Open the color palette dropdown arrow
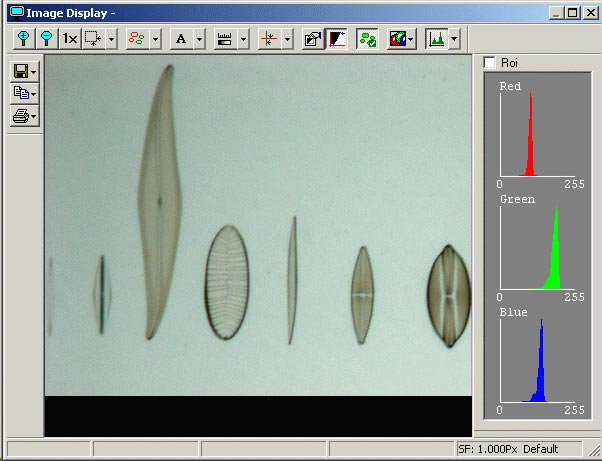 (411, 39)
